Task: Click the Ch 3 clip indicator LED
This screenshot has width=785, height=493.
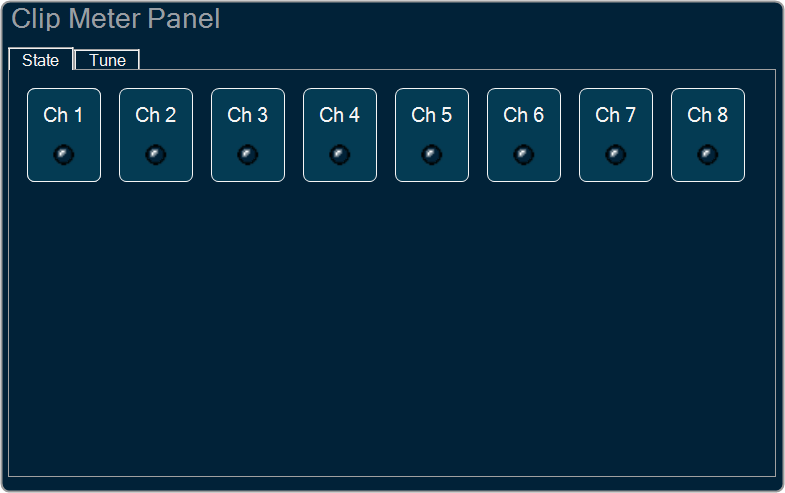Action: pyautogui.click(x=248, y=155)
